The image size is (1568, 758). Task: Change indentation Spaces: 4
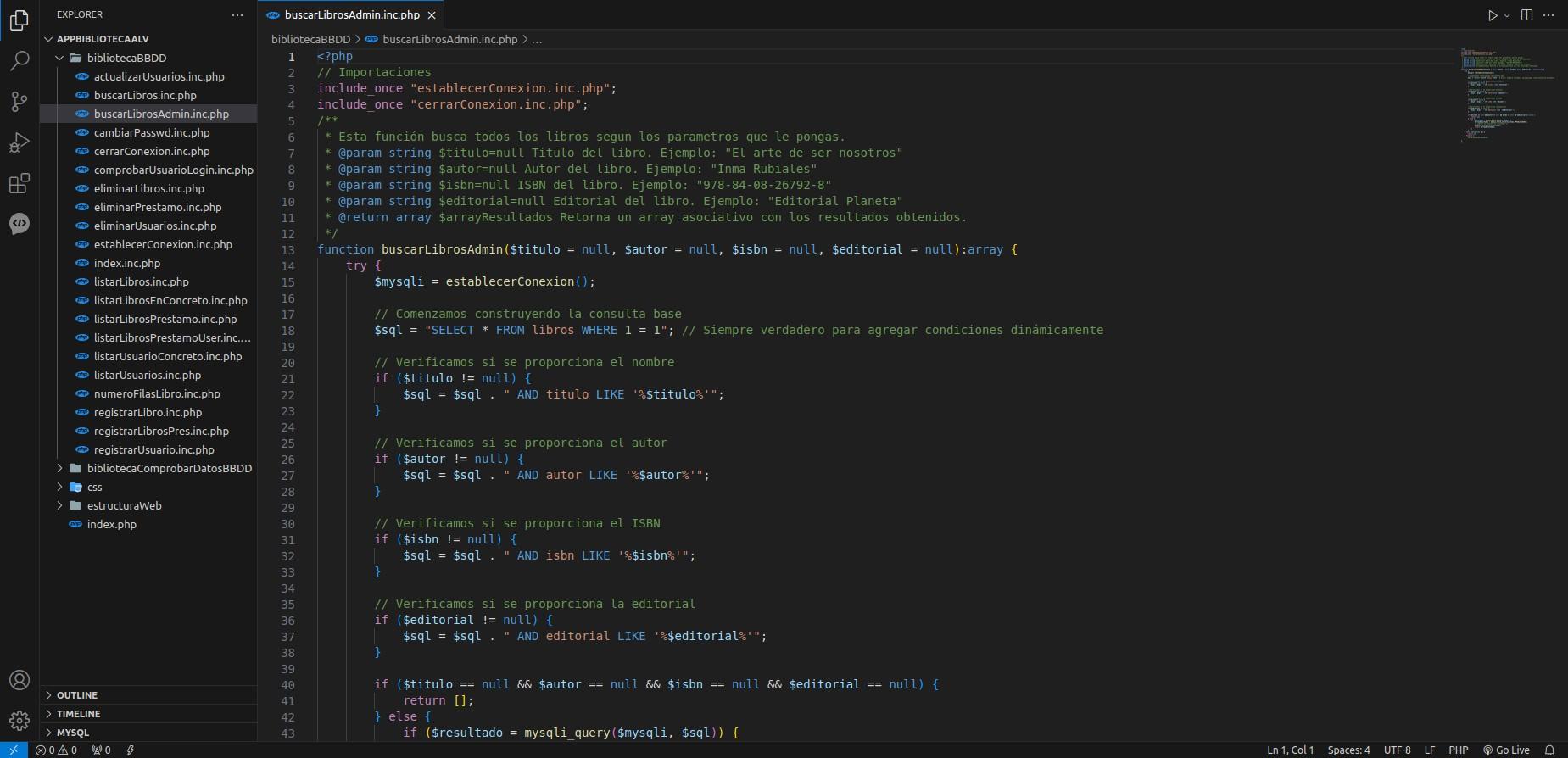1348,750
